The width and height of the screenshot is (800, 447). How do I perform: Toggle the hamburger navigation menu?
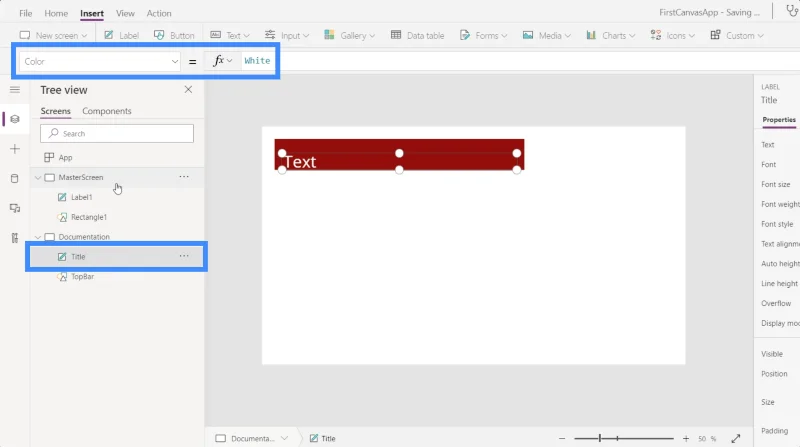(15, 90)
